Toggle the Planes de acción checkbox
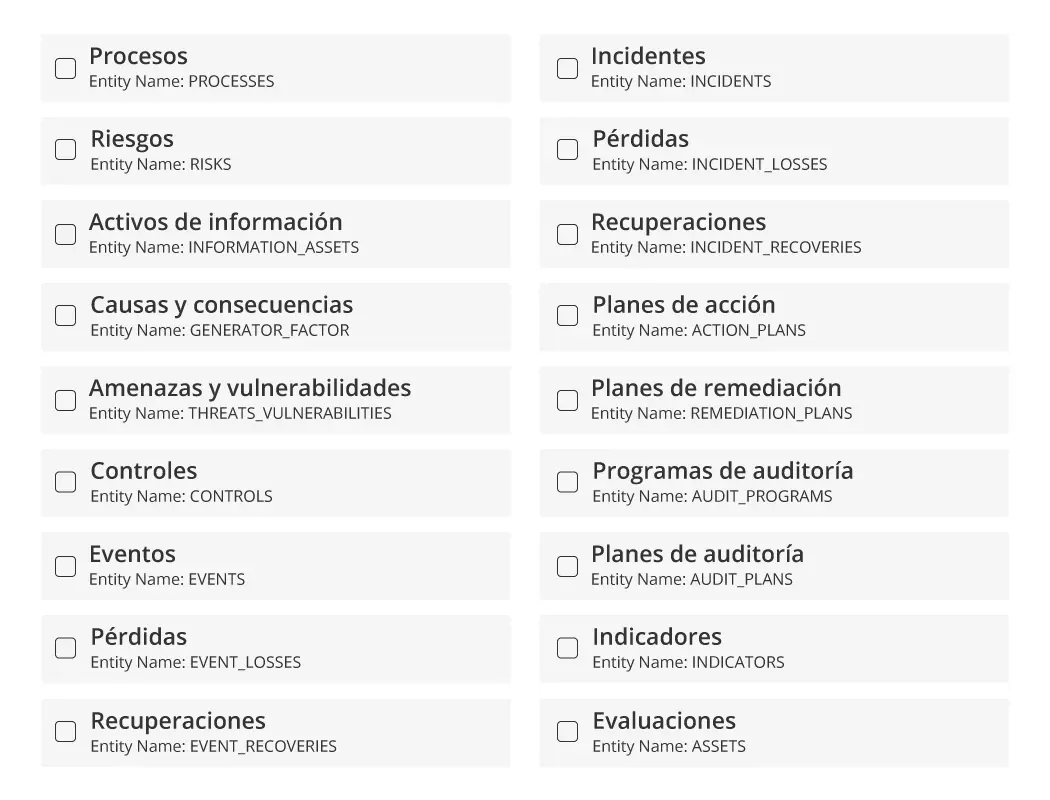The width and height of the screenshot is (1050, 800). click(x=567, y=316)
